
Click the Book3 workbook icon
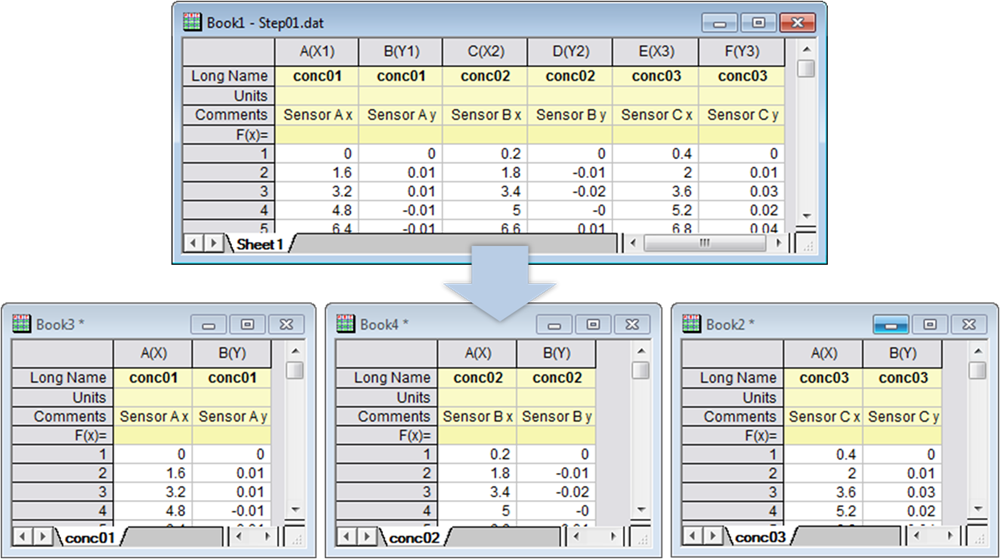click(21, 324)
